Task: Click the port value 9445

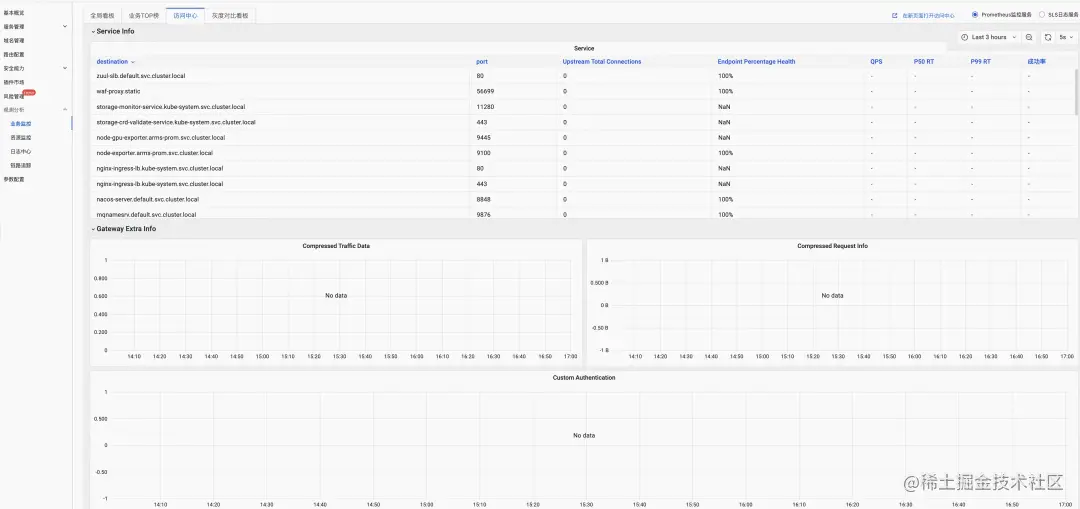Action: click(484, 137)
